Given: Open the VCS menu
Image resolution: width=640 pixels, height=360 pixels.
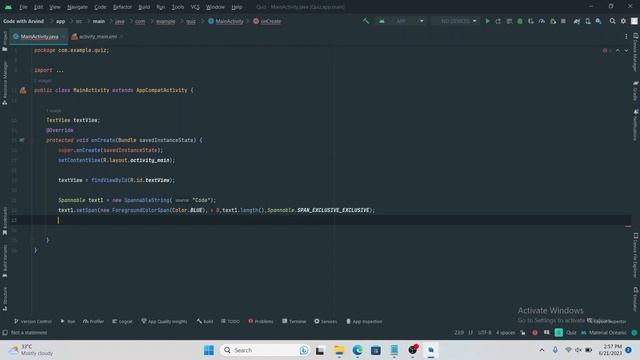Looking at the screenshot, I should point(195,7).
